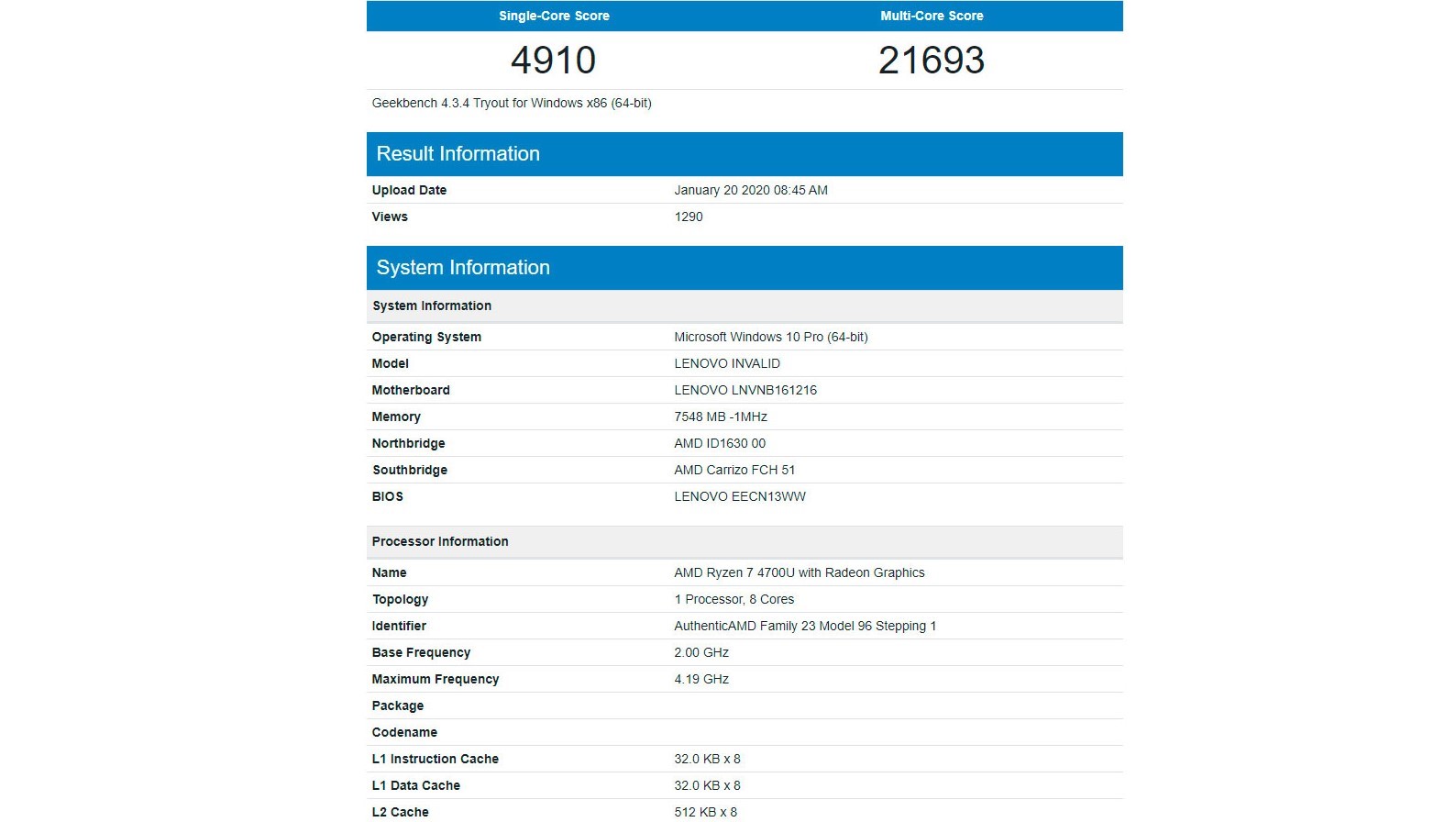Select the Model label
This screenshot has height=822, width=1456.
click(390, 363)
